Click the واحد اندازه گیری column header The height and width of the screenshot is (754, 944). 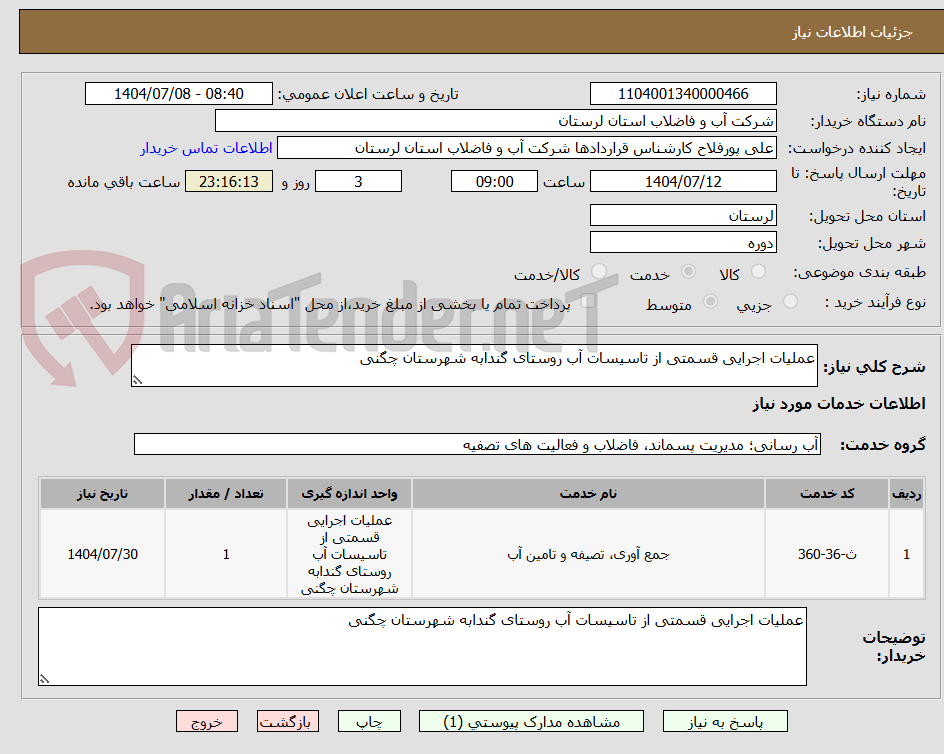[x=349, y=494]
